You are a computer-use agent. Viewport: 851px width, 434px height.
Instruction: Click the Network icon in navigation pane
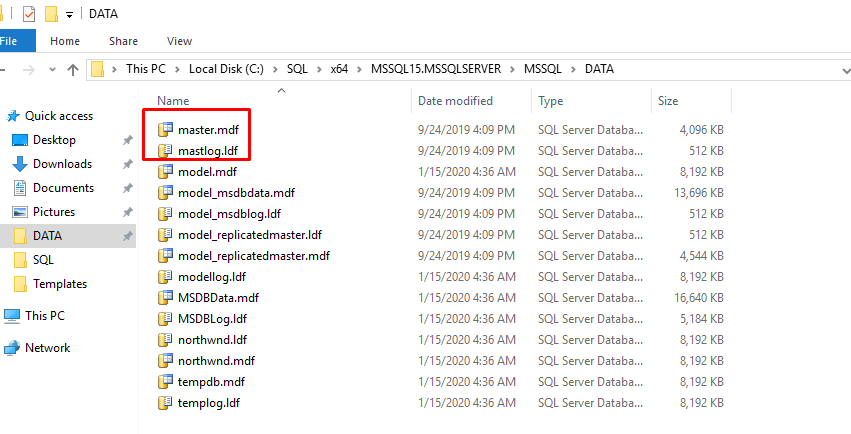(12, 348)
